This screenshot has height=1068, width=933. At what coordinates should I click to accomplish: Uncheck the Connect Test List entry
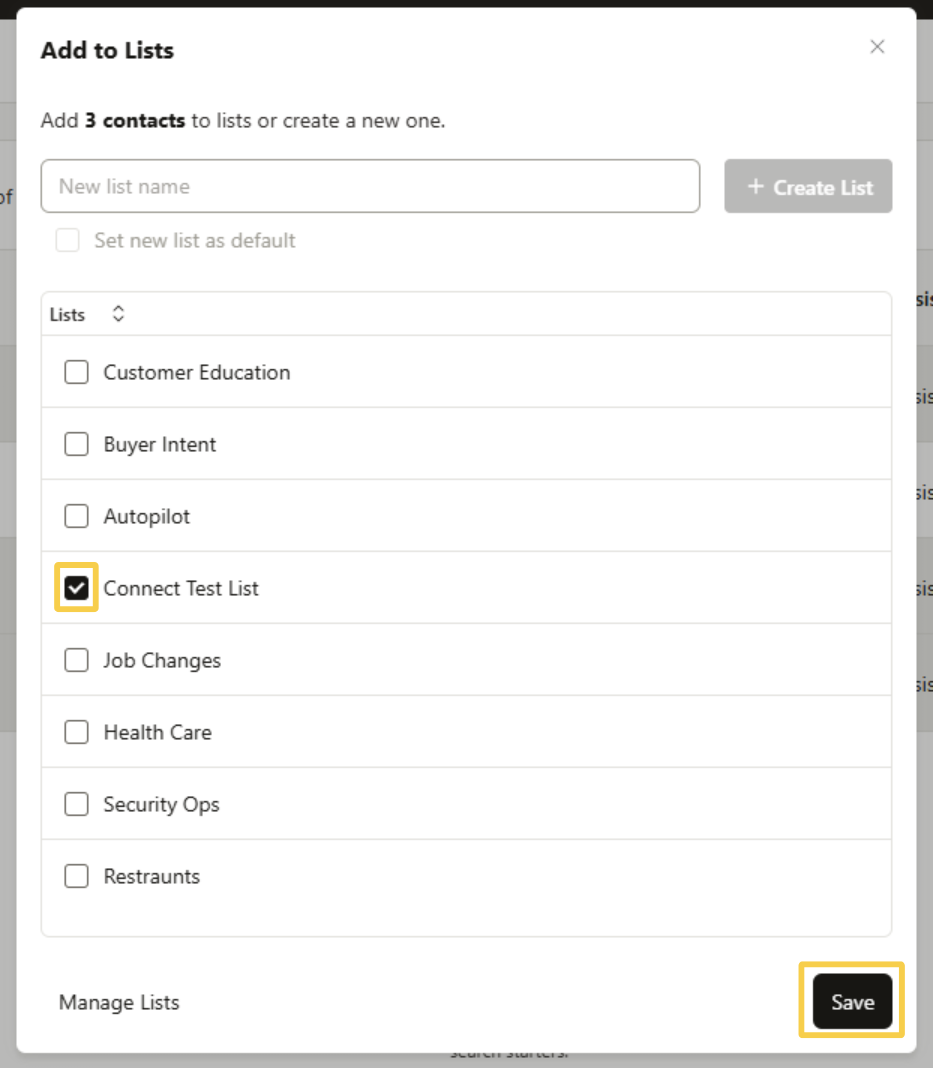[x=76, y=588]
